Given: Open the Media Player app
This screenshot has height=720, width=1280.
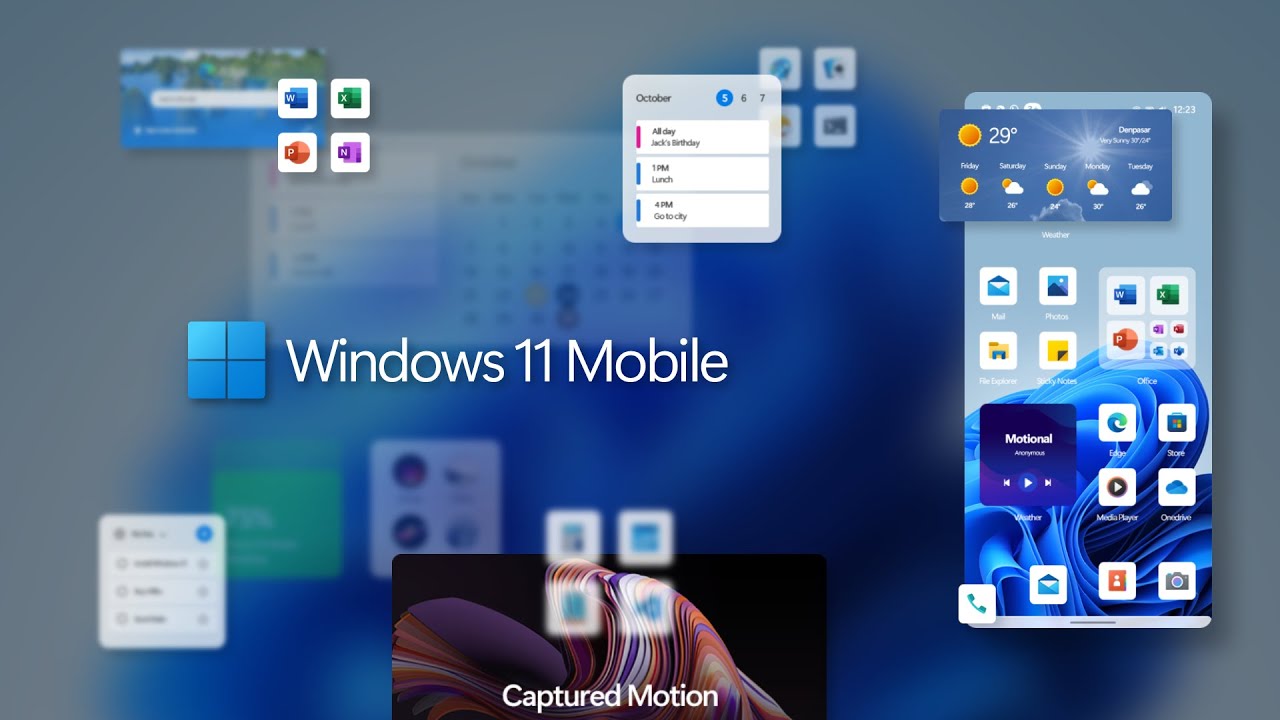Looking at the screenshot, I should [1117, 487].
